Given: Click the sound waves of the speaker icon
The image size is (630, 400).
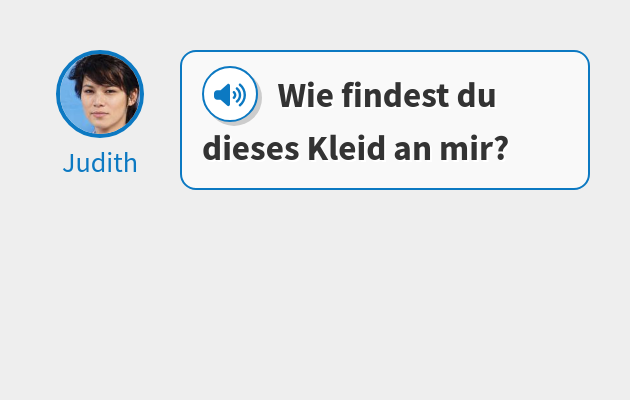Looking at the screenshot, I should [239, 95].
